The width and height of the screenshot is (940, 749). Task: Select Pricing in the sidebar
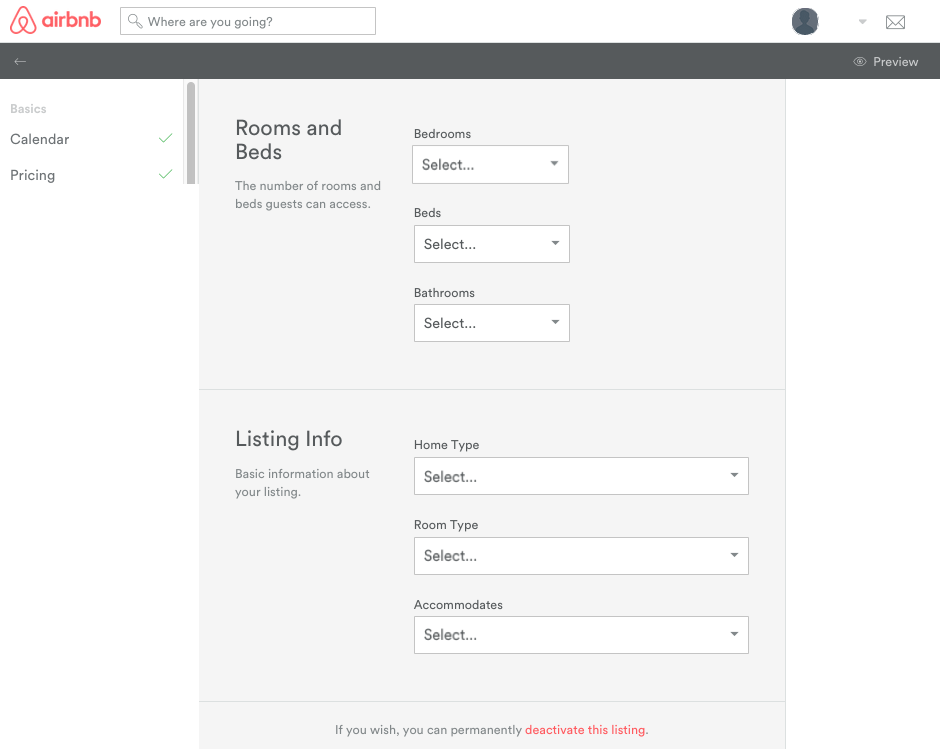pyautogui.click(x=32, y=174)
